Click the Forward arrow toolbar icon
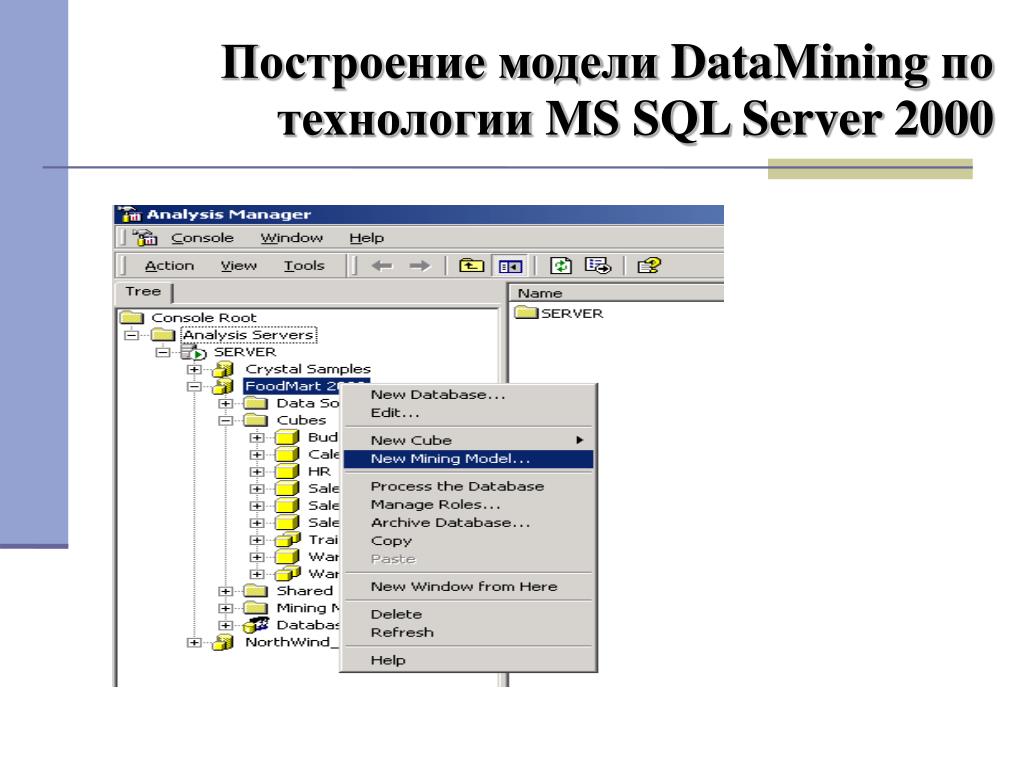Viewport: 1024px width, 768px height. point(420,266)
